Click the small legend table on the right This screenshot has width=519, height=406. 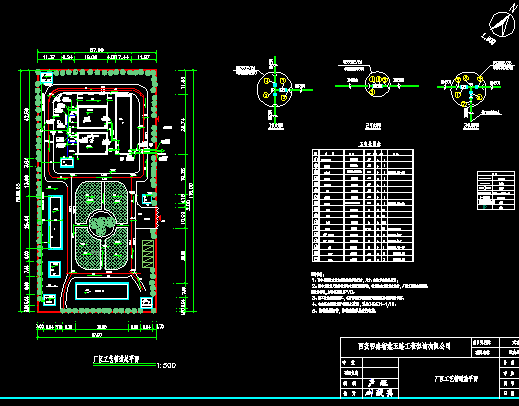[496, 190]
